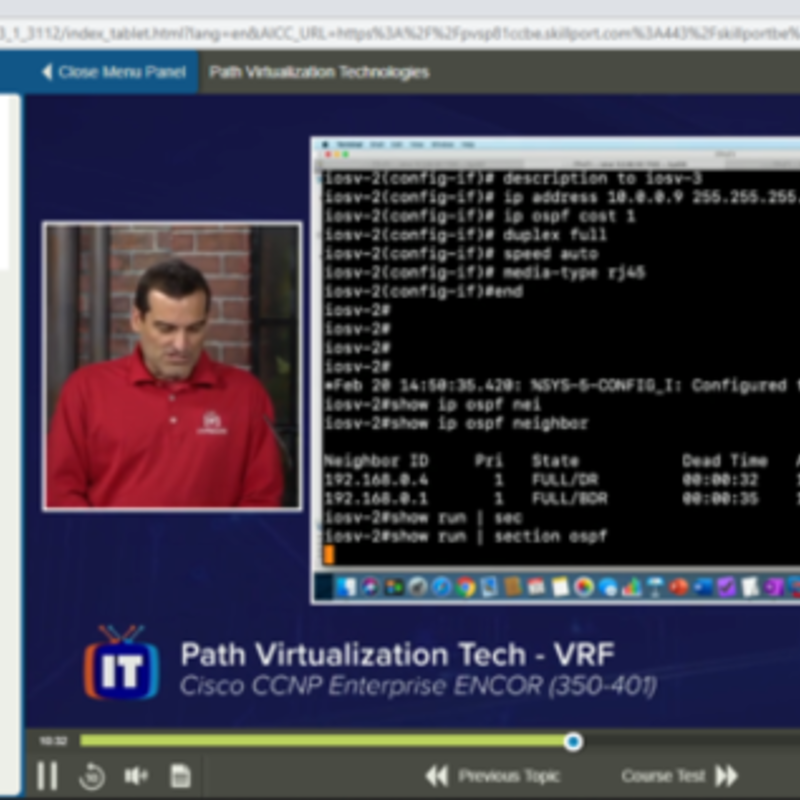This screenshot has width=800, height=800.
Task: Click the "ip ospf cost 1" line
Action: (480, 216)
